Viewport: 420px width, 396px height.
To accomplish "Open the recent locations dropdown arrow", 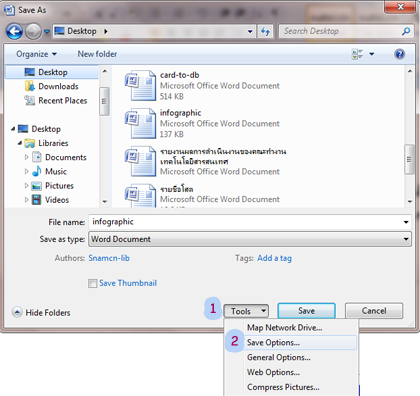I will (47, 32).
